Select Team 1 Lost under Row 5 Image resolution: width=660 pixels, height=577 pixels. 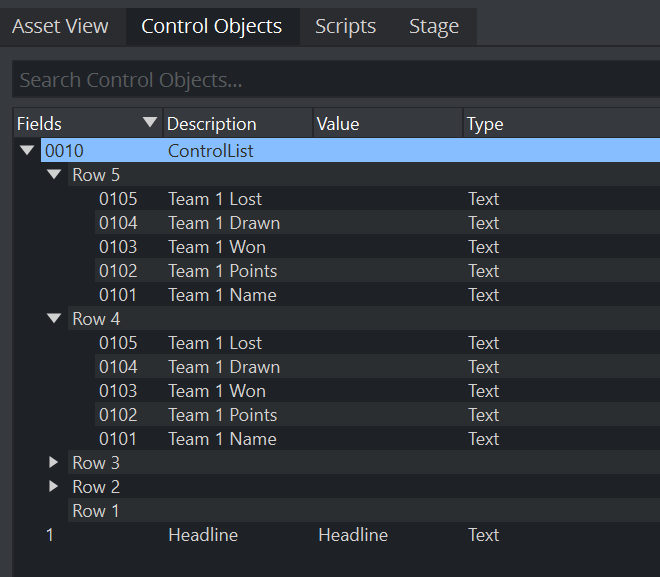377,199
